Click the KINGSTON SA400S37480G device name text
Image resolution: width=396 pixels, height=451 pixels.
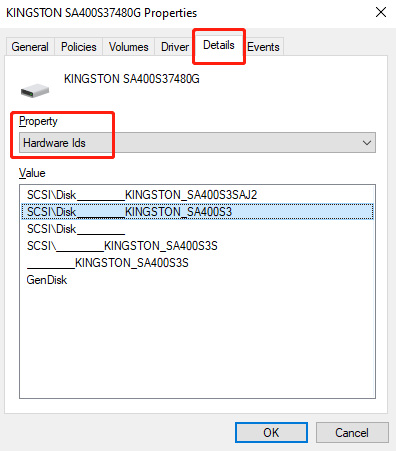(132, 79)
